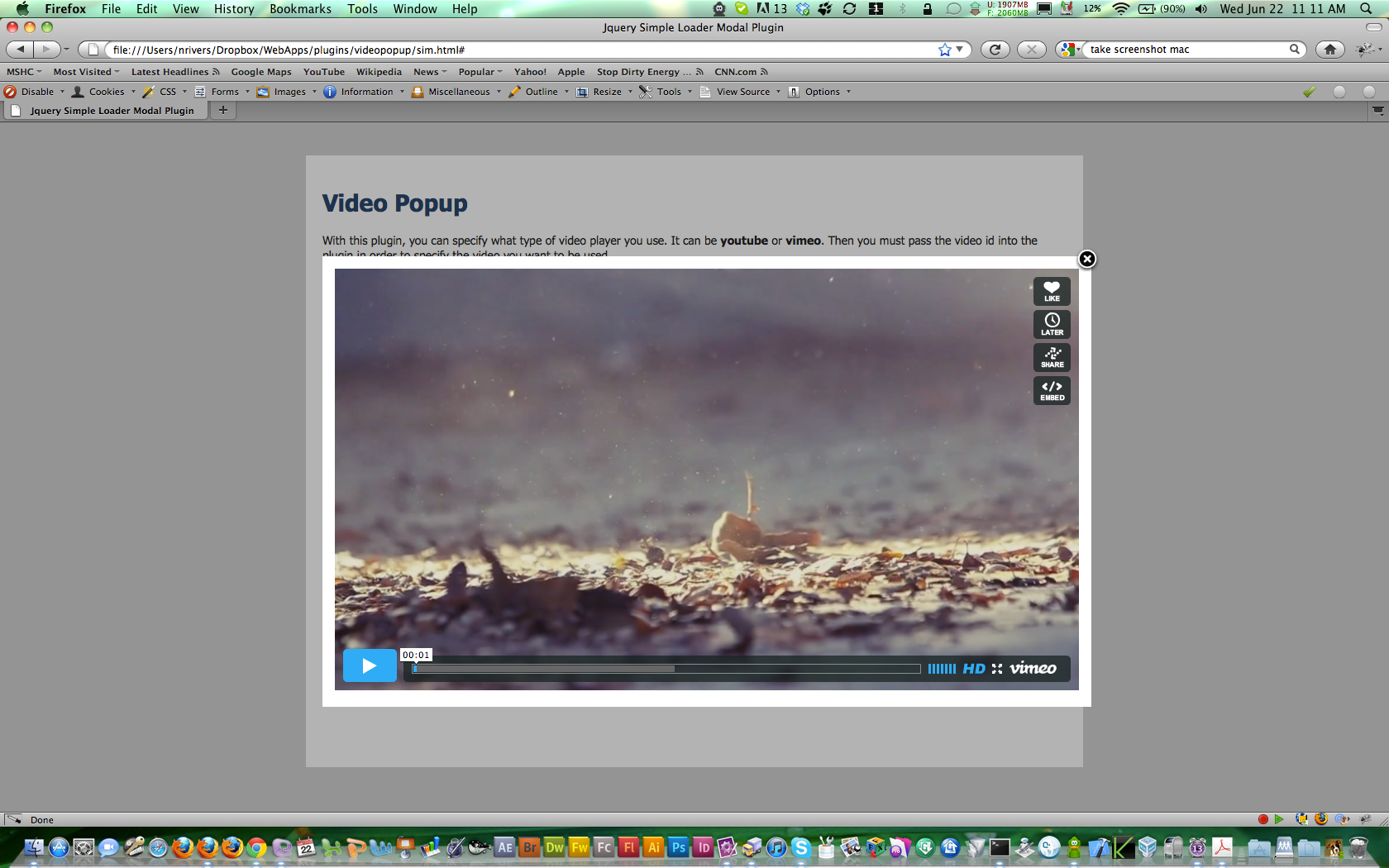Launch Photoshop from the dock
Viewport: 1389px width, 868px height.
(x=677, y=848)
